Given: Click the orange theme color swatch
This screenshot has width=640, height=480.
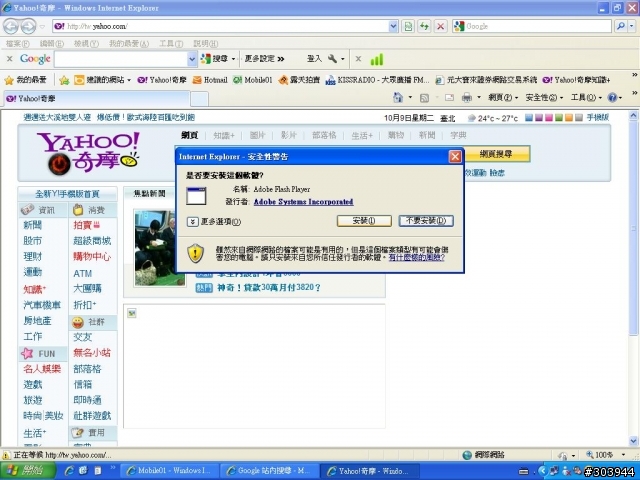Looking at the screenshot, I should [569, 118].
